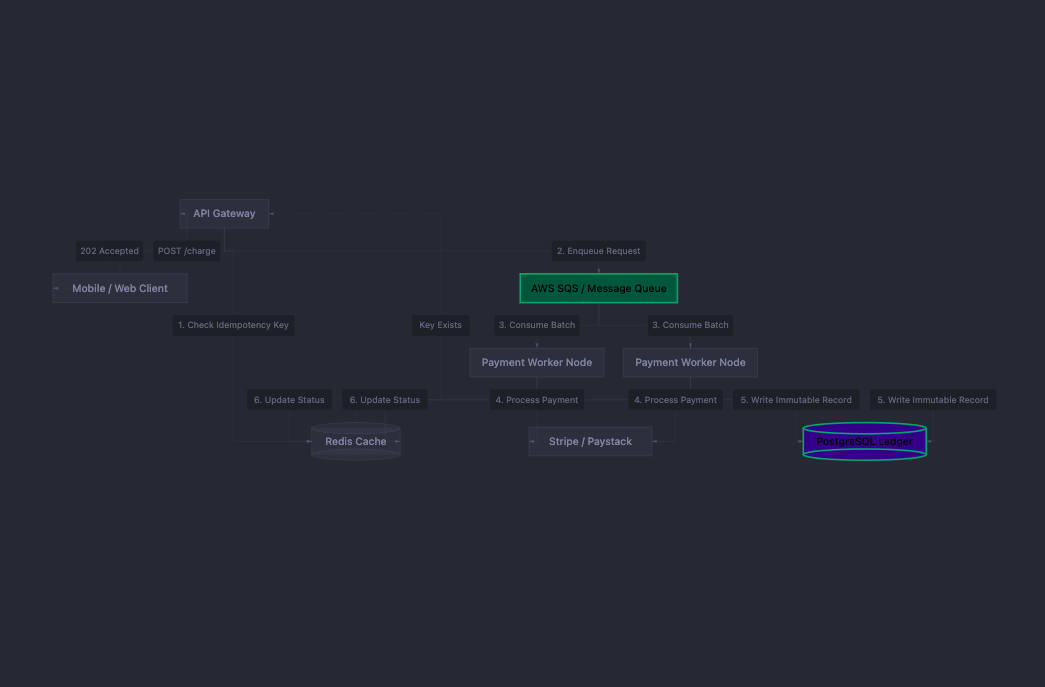
Task: Select the Mobile / Web Client node
Action: (119, 288)
